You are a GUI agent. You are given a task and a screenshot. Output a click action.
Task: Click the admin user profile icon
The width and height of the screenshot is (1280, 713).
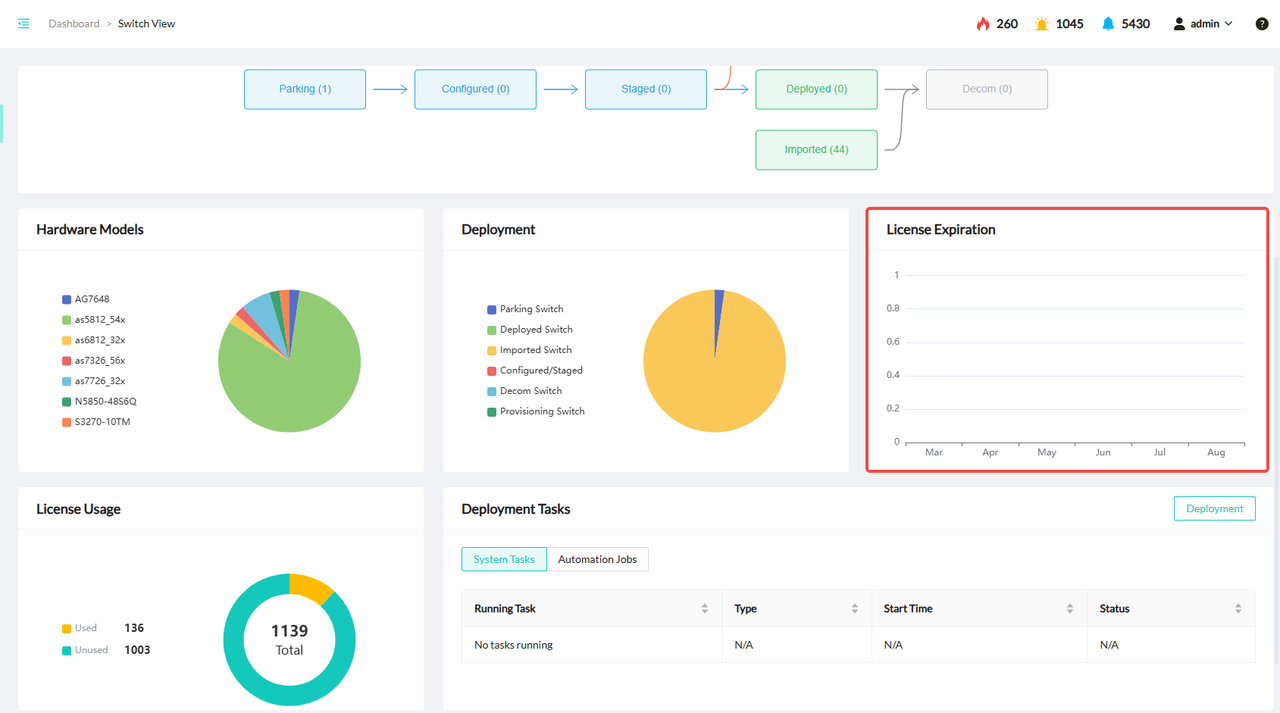coord(1179,24)
